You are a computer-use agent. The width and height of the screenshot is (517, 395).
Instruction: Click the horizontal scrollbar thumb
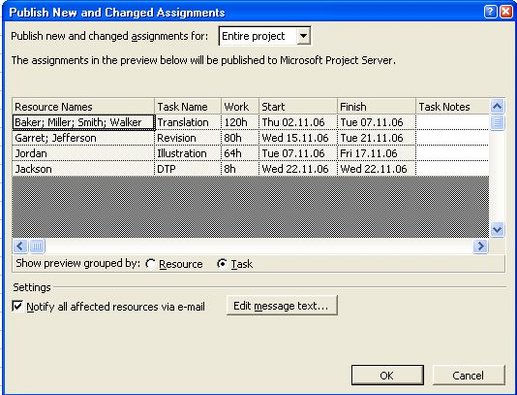coord(37,246)
